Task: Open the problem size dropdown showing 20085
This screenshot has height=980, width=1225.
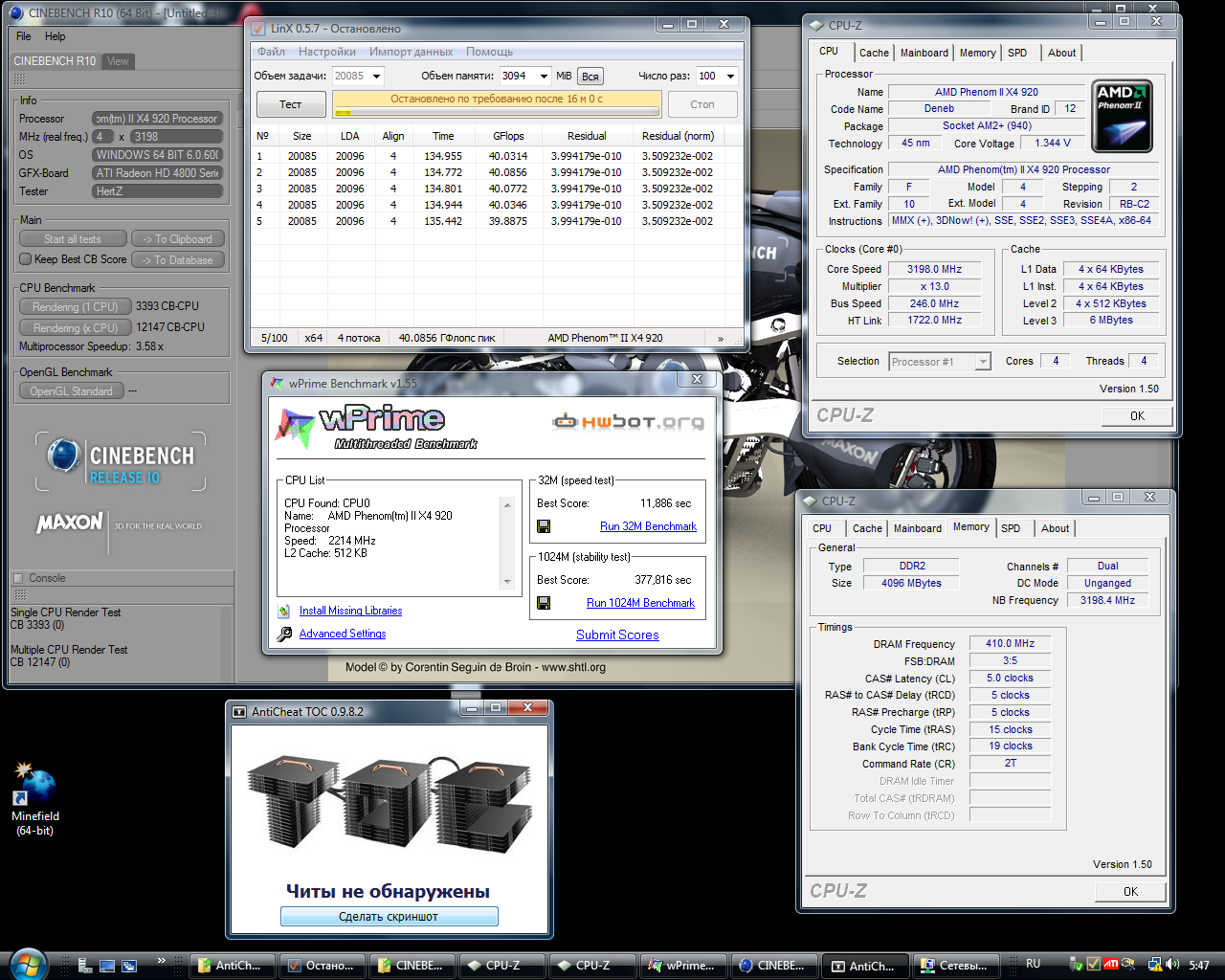Action: (x=376, y=77)
